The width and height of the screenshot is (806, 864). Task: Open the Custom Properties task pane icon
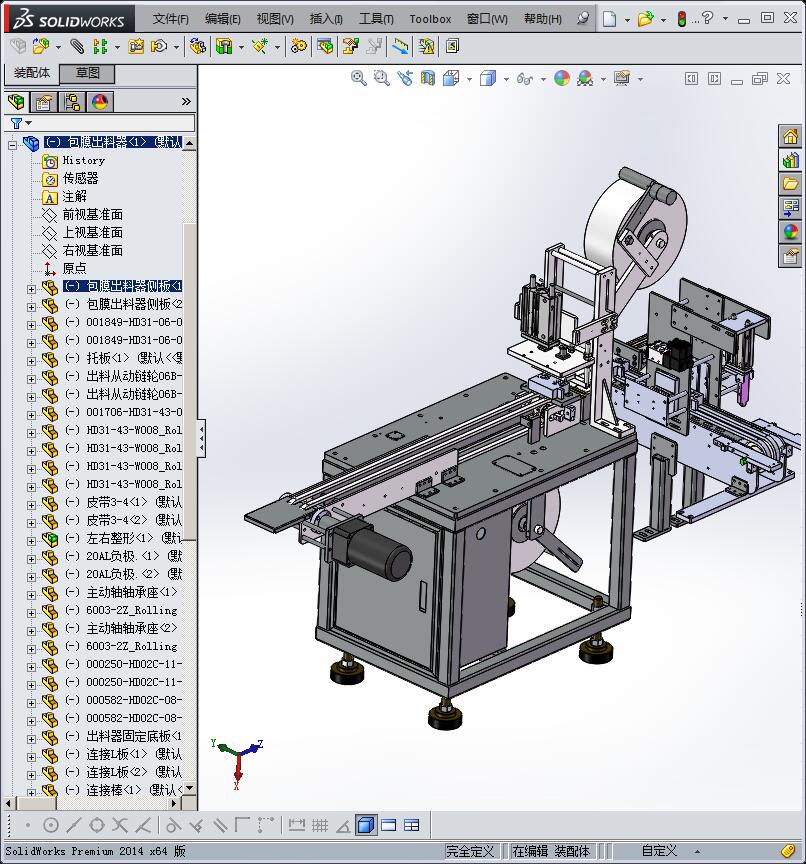[x=790, y=256]
